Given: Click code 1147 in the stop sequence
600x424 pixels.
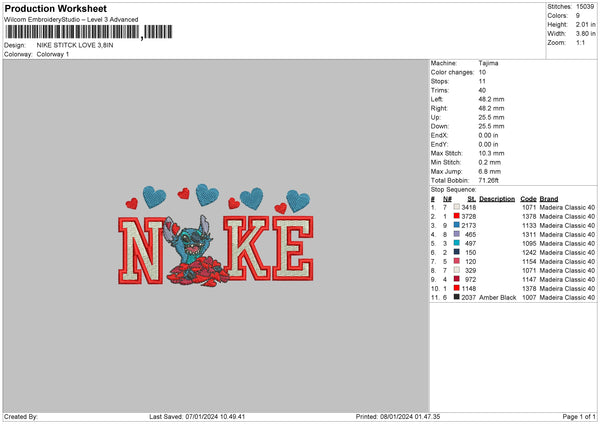Looking at the screenshot, I should pyautogui.click(x=529, y=279).
